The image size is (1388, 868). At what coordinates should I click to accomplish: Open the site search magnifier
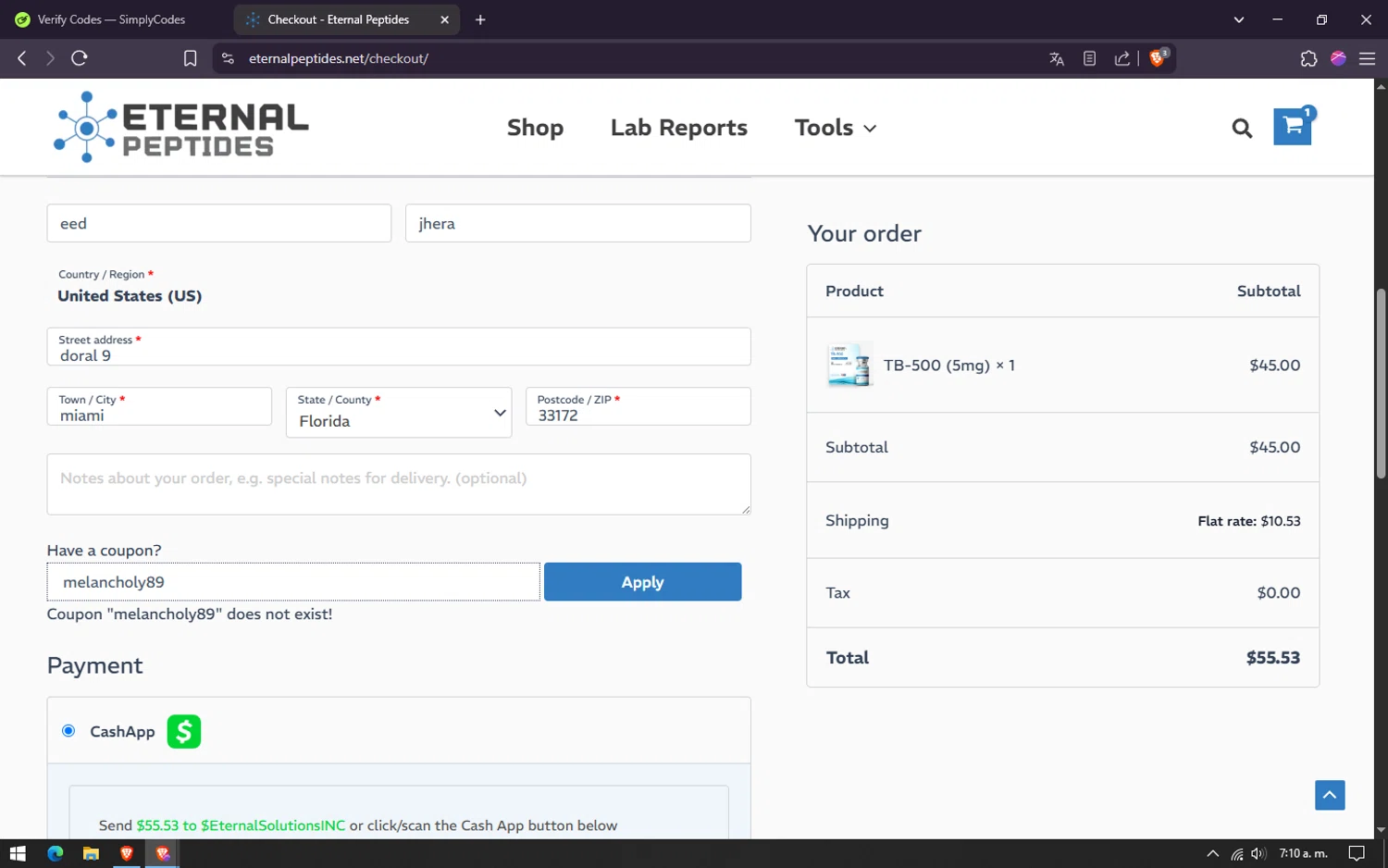pos(1242,129)
